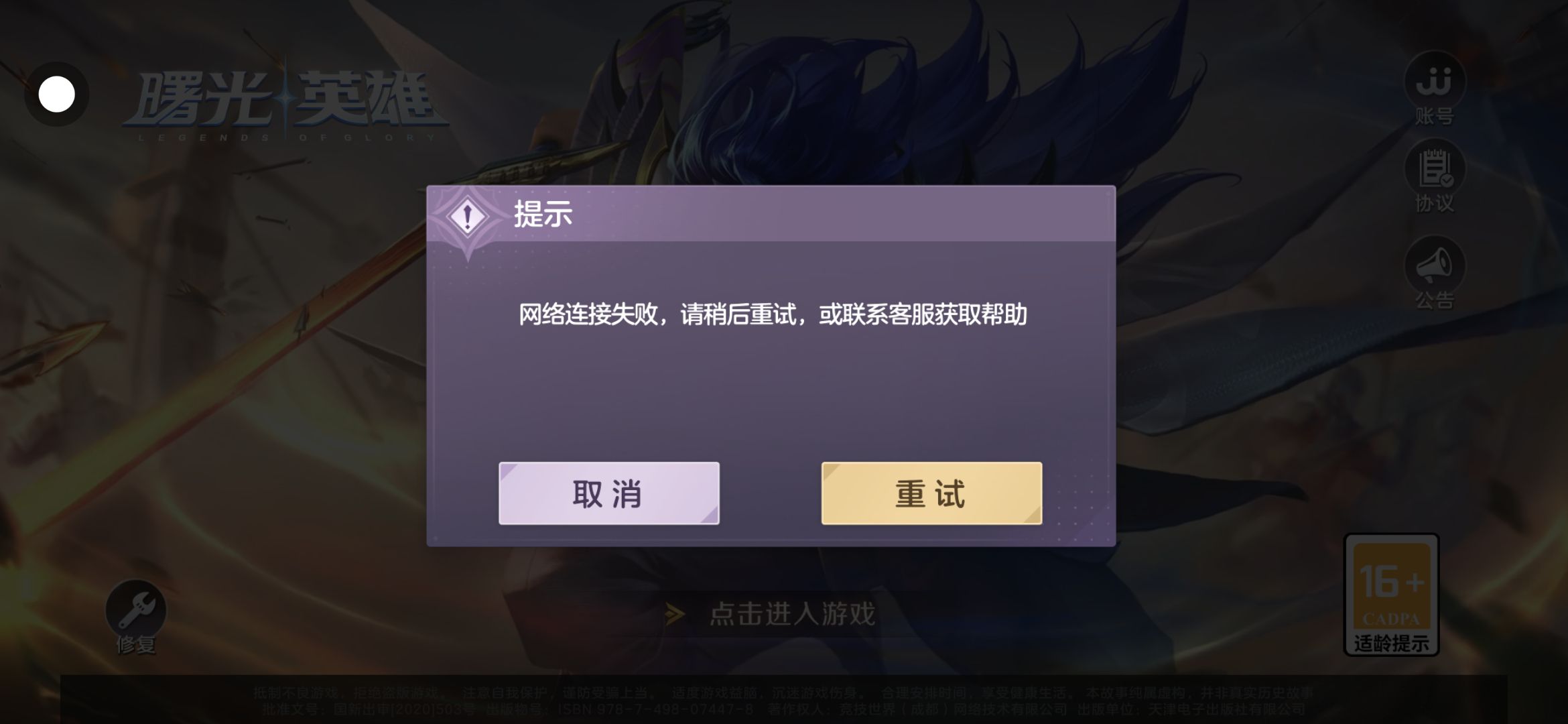Click the 修复 wrench repair icon
1568x724 pixels.
(136, 609)
